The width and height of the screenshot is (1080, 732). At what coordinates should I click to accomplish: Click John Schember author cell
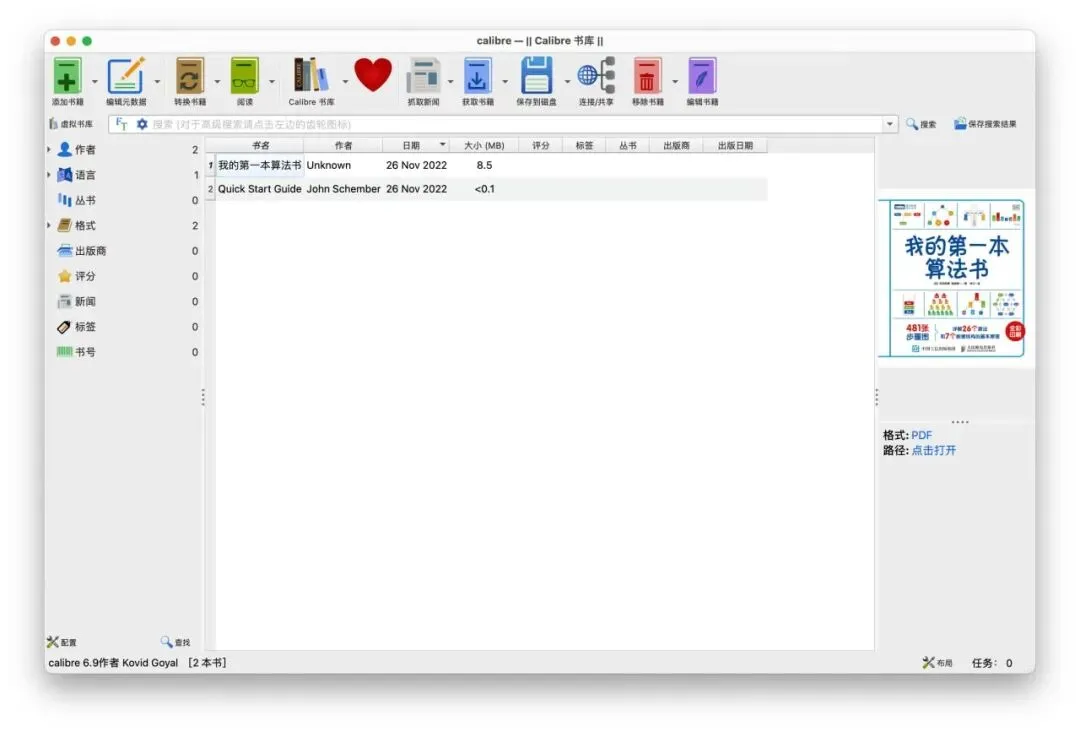[x=343, y=189]
